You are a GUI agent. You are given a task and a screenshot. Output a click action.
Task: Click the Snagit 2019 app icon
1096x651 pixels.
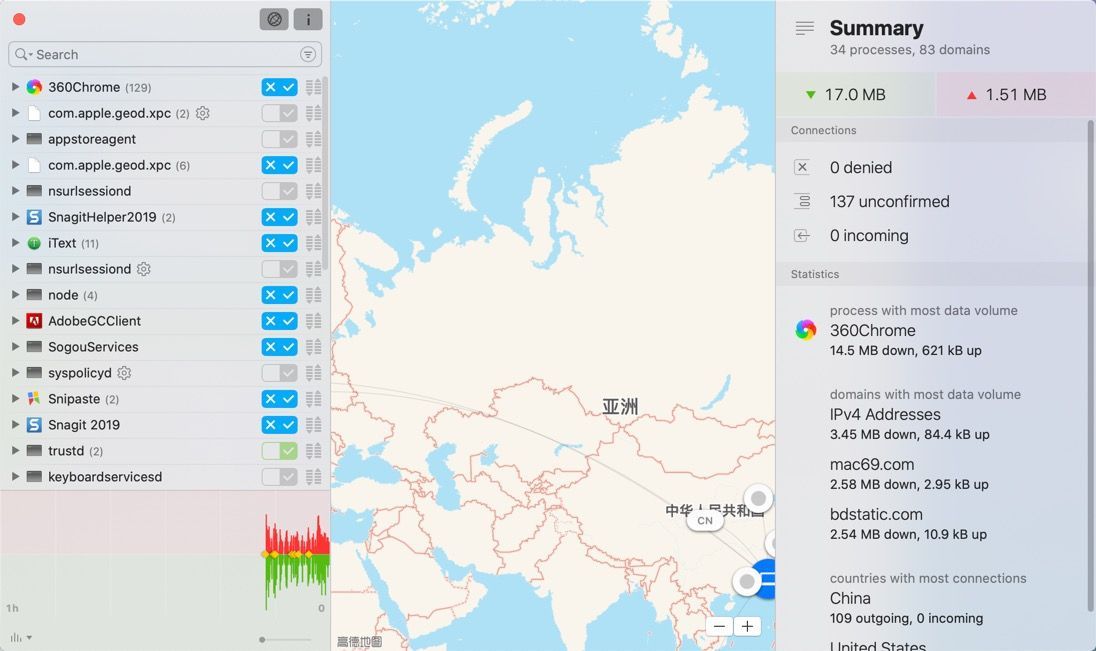coord(34,425)
